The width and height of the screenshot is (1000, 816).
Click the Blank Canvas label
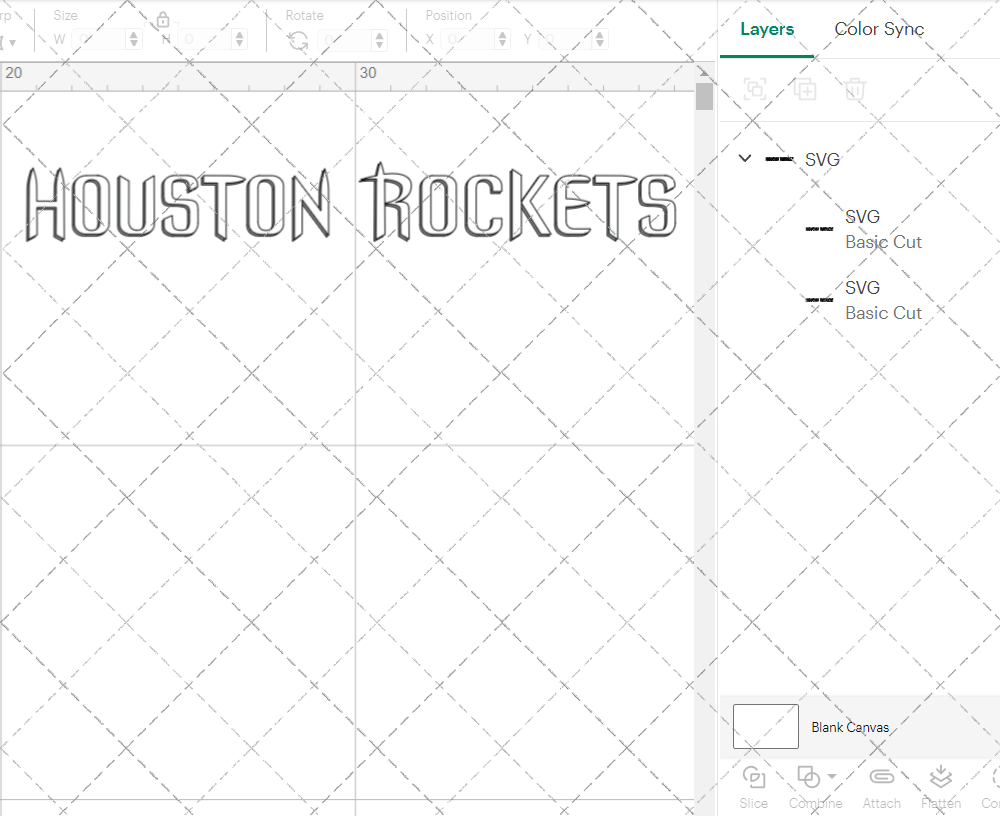click(x=850, y=727)
